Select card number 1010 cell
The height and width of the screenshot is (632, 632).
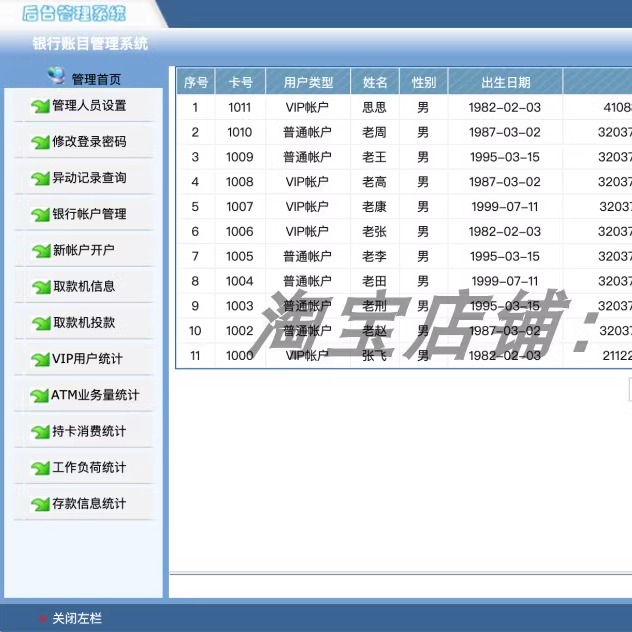click(x=240, y=132)
